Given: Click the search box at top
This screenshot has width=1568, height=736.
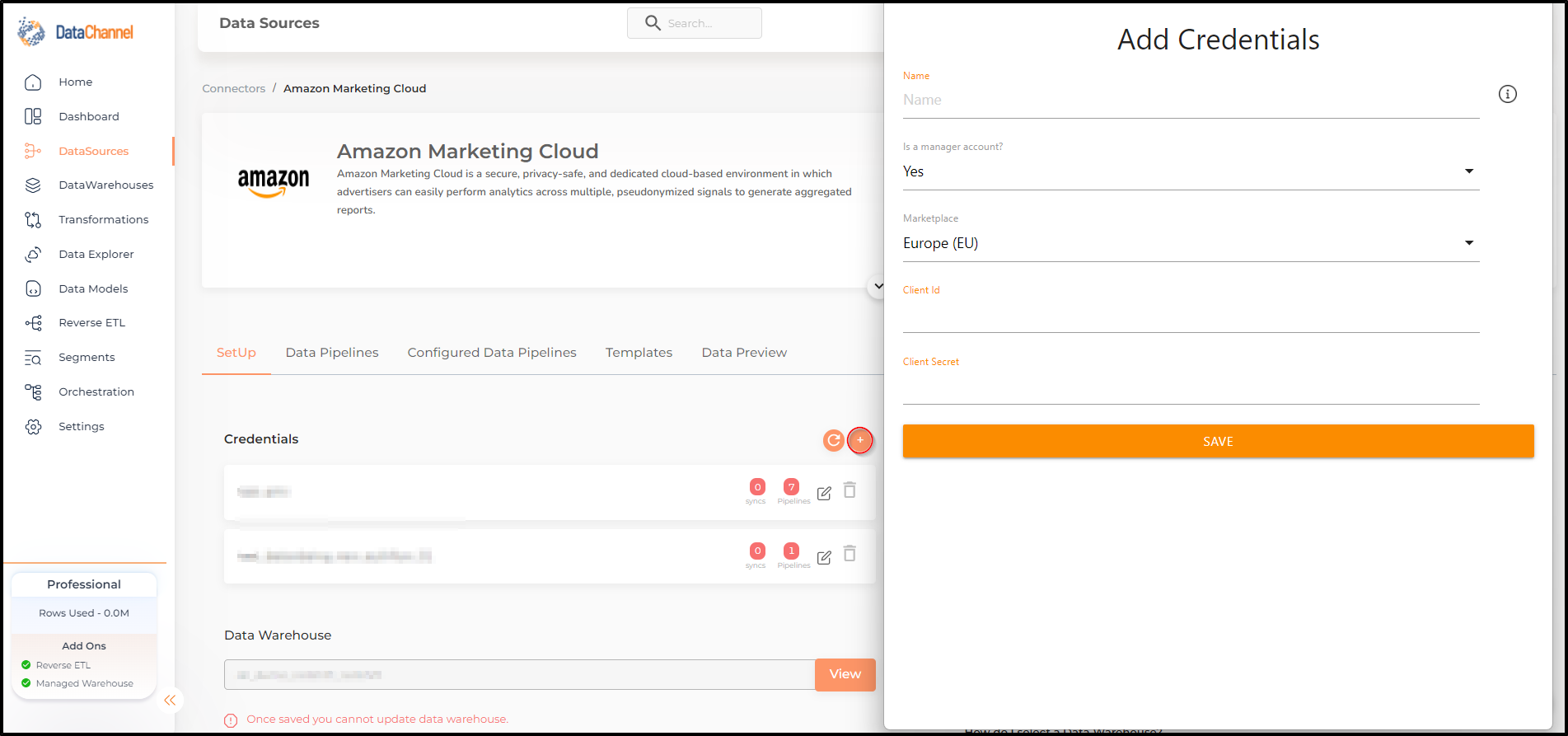Looking at the screenshot, I should coord(695,23).
